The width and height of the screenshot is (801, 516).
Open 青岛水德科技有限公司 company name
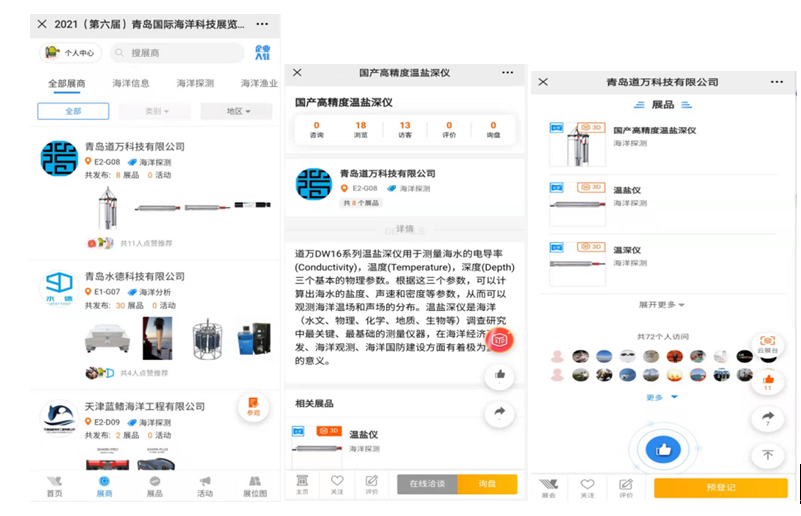[135, 276]
